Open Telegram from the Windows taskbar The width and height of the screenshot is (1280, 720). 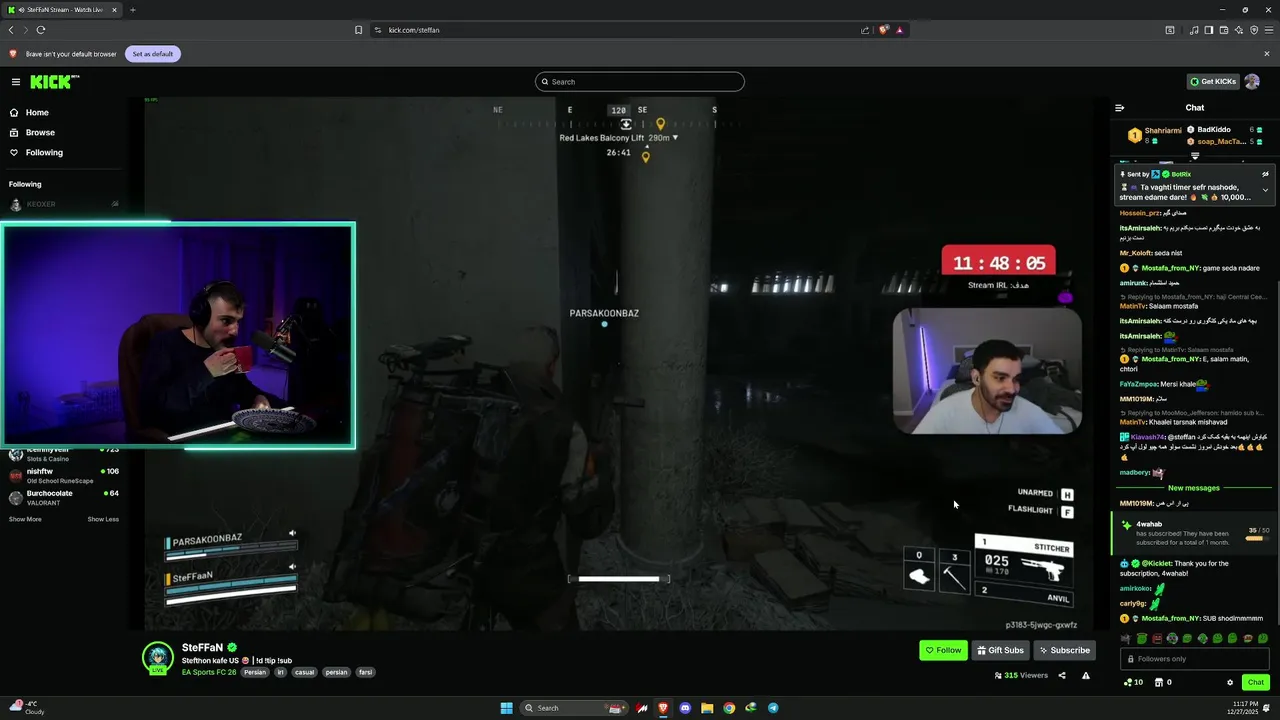tap(773, 708)
